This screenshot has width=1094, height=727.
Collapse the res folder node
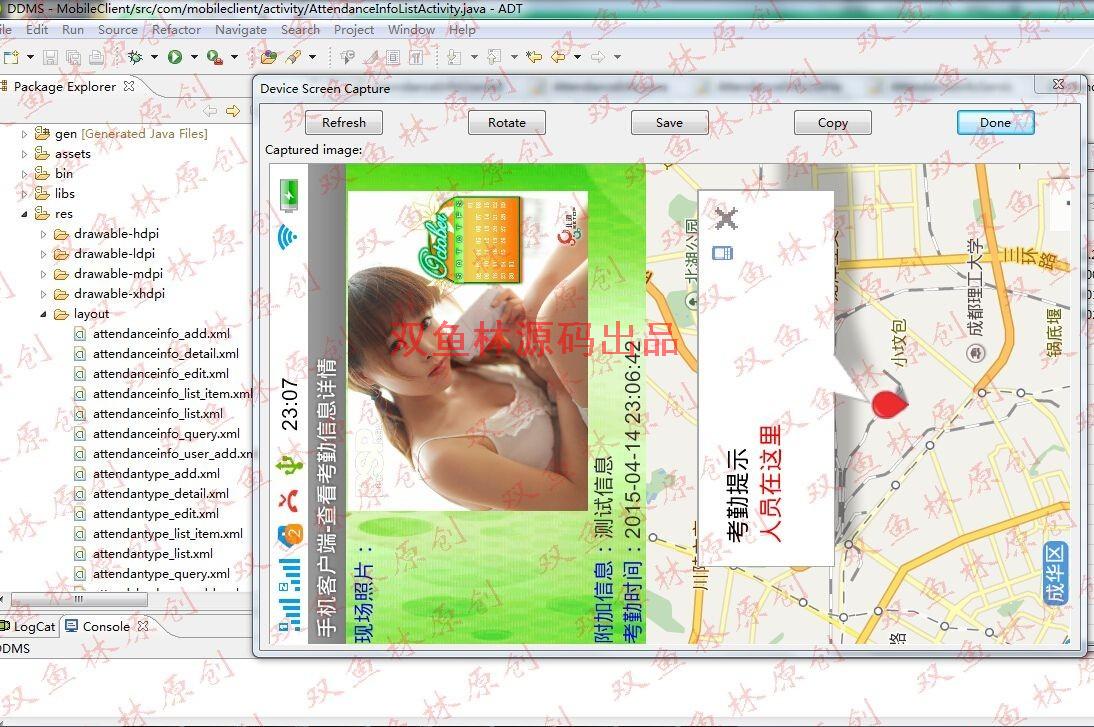[x=24, y=213]
